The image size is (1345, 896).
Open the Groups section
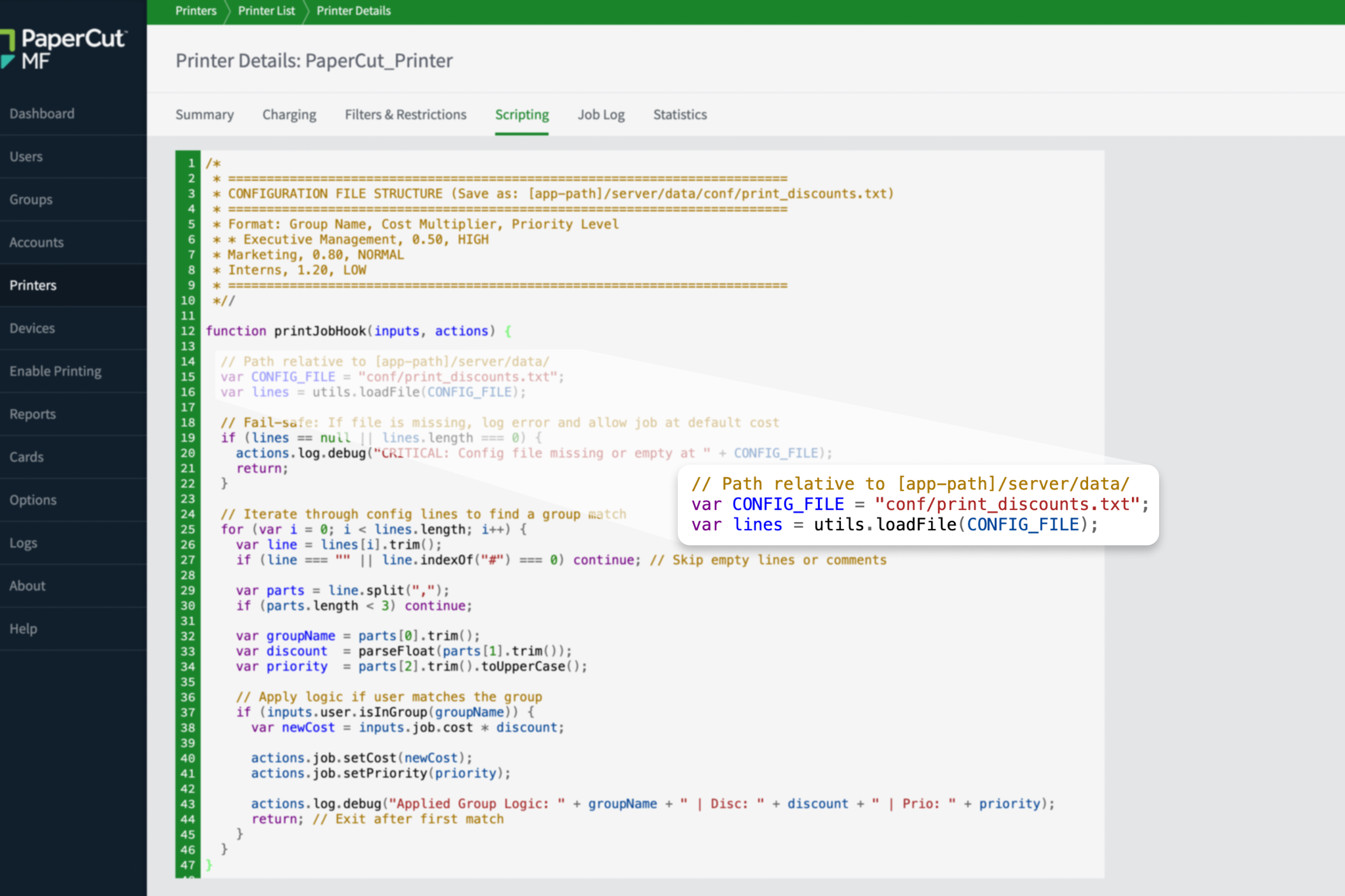click(x=30, y=199)
